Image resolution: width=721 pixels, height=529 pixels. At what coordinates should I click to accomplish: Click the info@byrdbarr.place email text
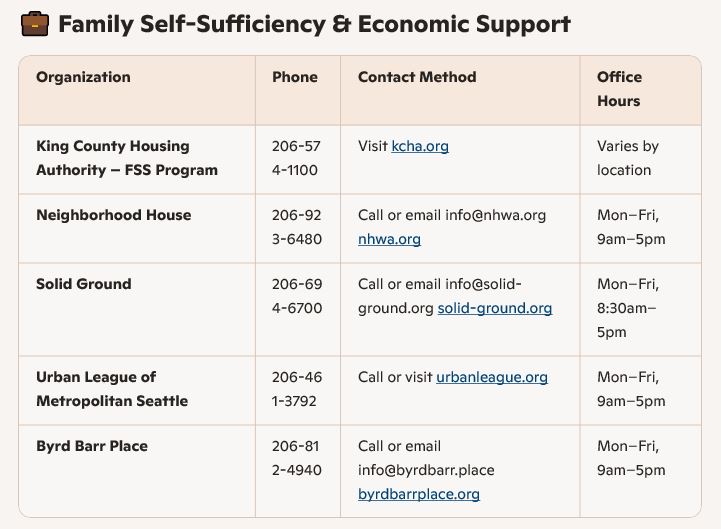tap(426, 470)
